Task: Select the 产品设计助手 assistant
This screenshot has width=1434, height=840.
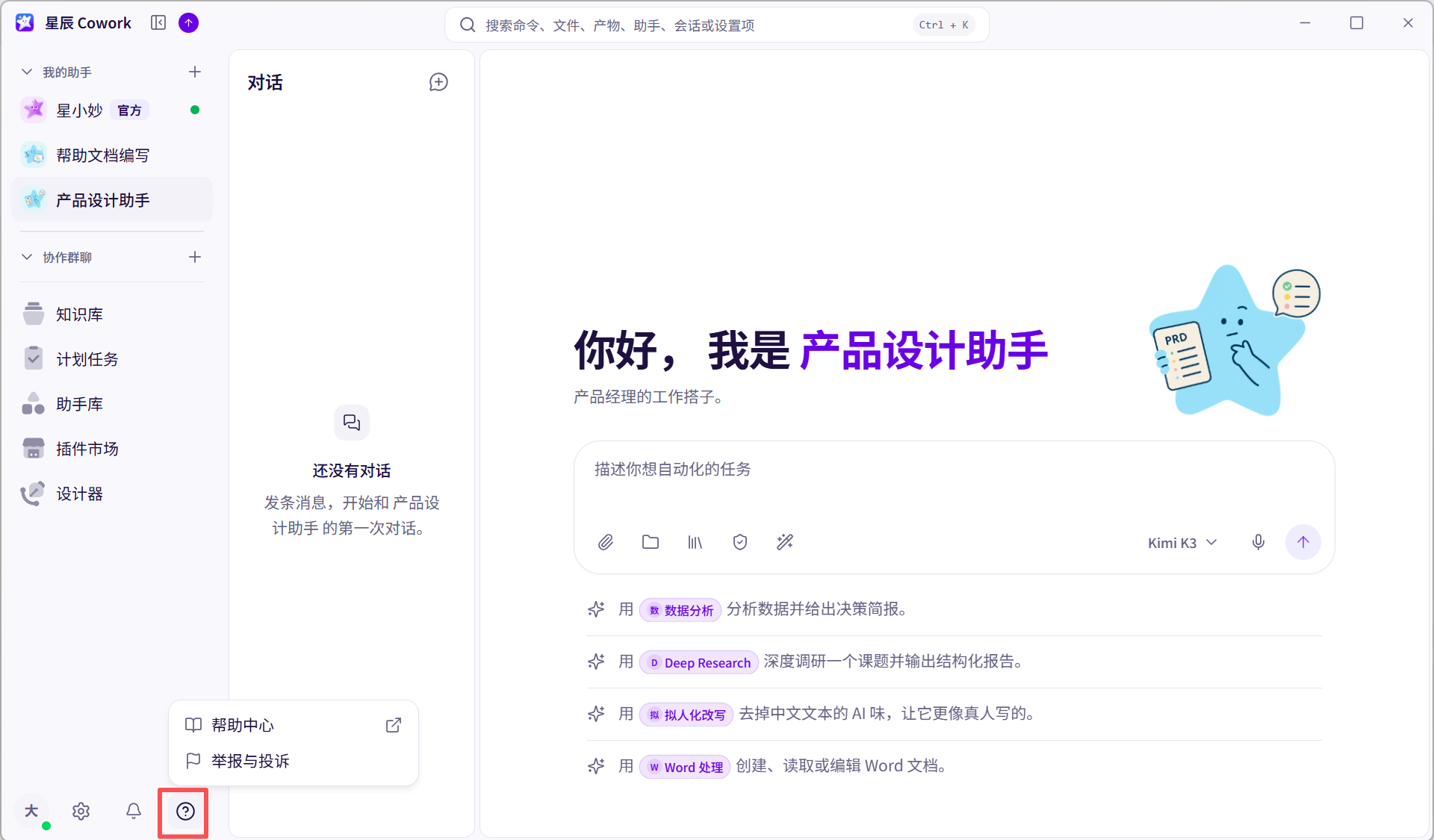Action: pos(112,200)
